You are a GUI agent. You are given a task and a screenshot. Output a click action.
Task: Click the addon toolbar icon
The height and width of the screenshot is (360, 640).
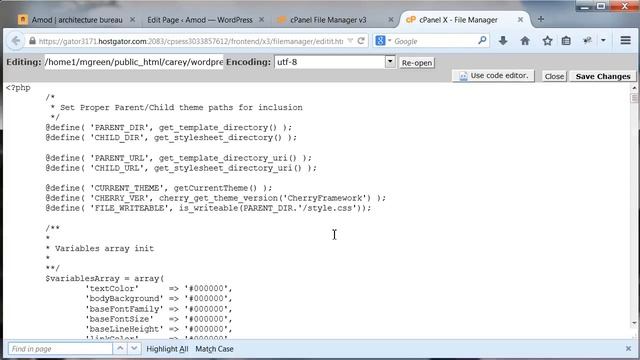(587, 40)
